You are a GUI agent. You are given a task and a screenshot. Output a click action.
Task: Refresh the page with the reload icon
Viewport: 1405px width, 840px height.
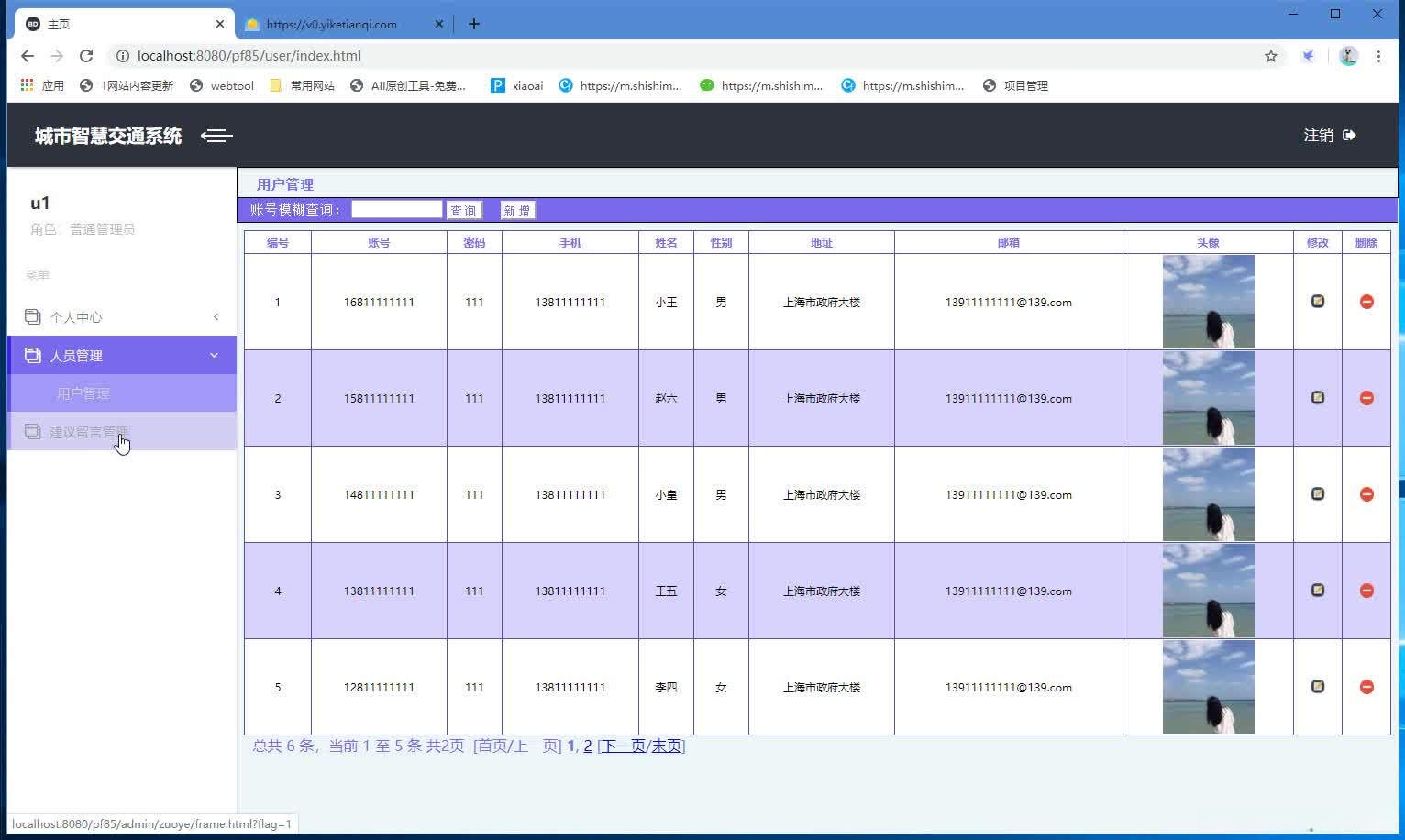point(86,56)
